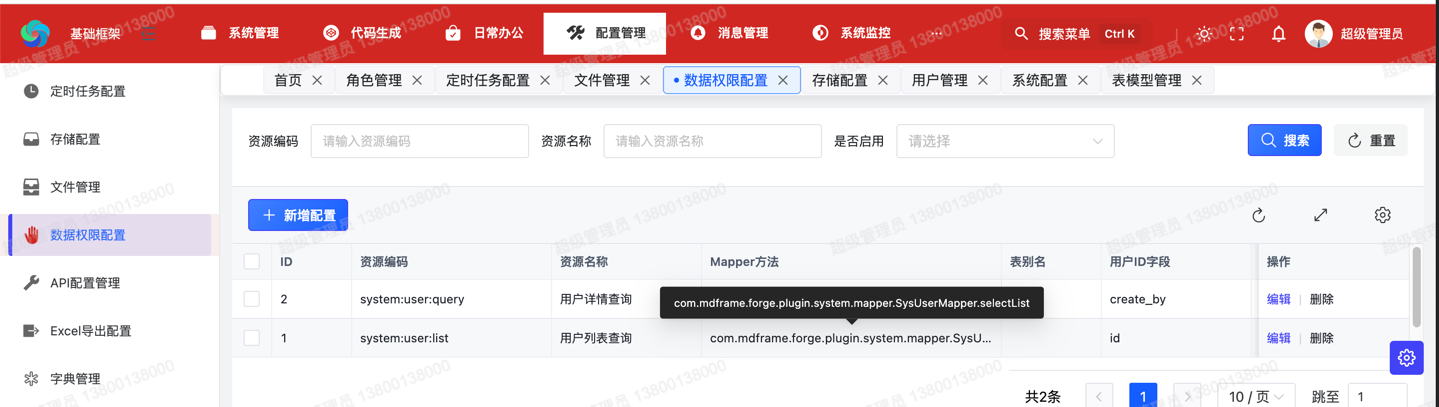Switch to the 定时任务配置 tab
1439x407 pixels.
click(x=488, y=80)
